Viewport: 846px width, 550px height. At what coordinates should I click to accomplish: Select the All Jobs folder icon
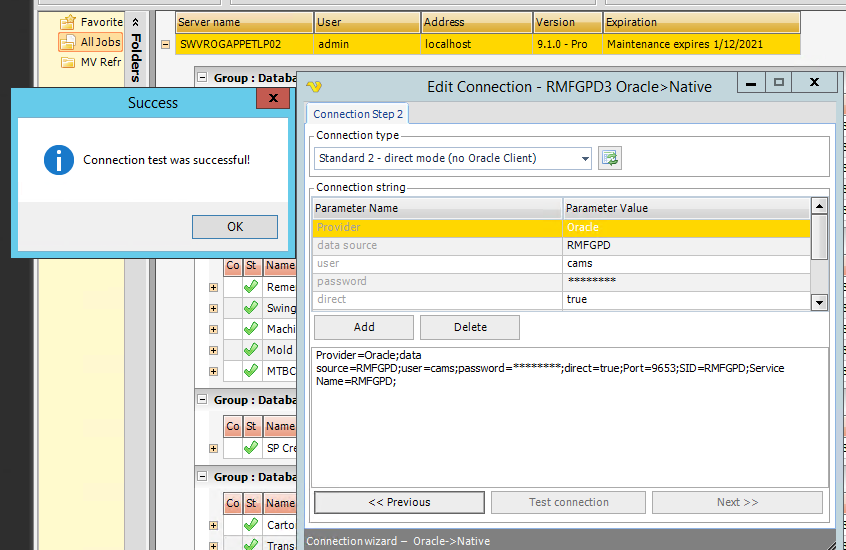68,42
